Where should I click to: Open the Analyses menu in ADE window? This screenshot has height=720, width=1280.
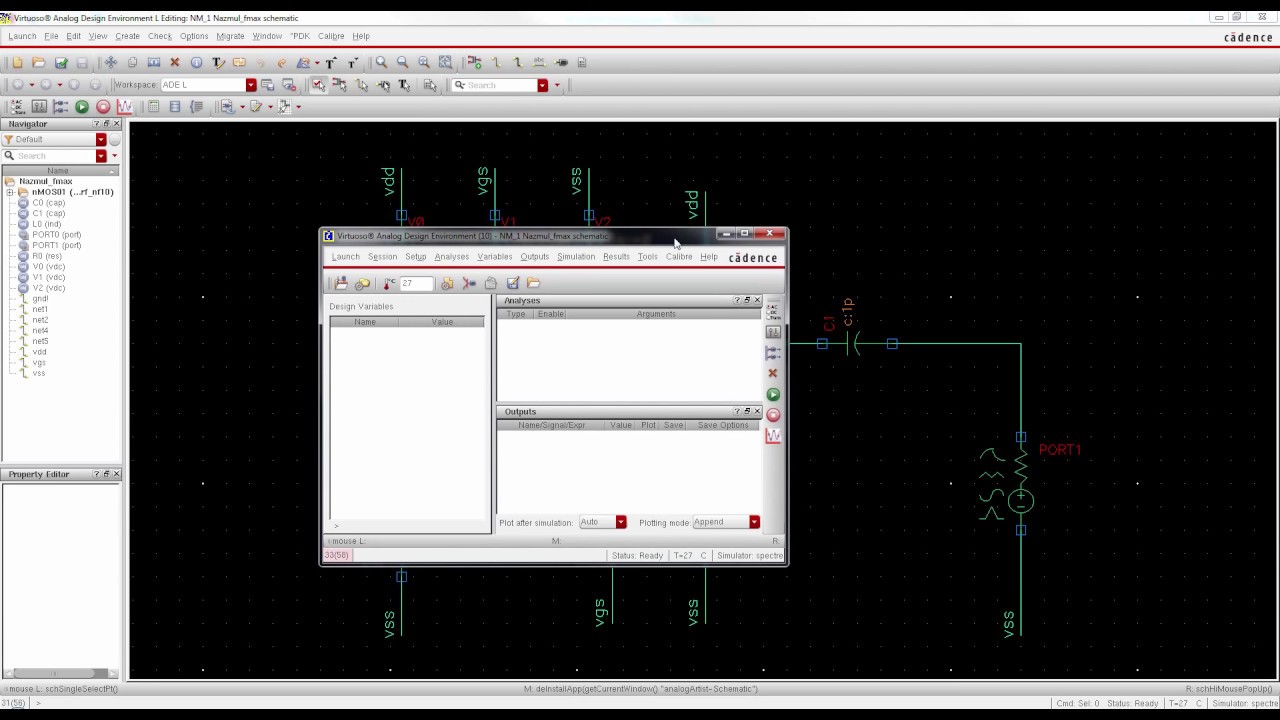pyautogui.click(x=451, y=257)
